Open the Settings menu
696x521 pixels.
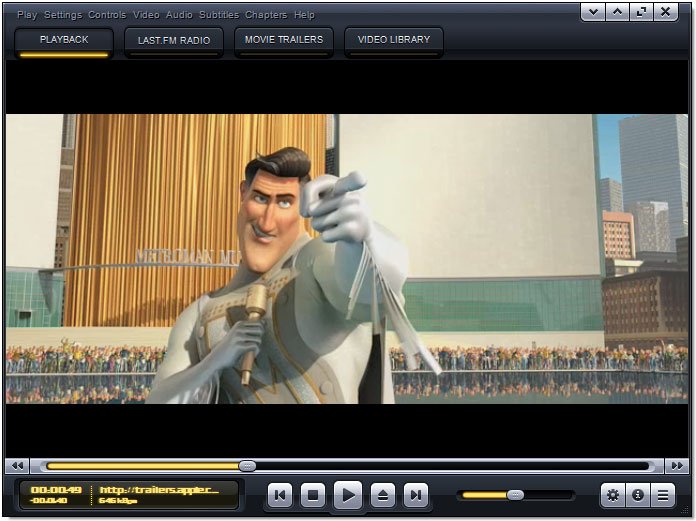(63, 15)
